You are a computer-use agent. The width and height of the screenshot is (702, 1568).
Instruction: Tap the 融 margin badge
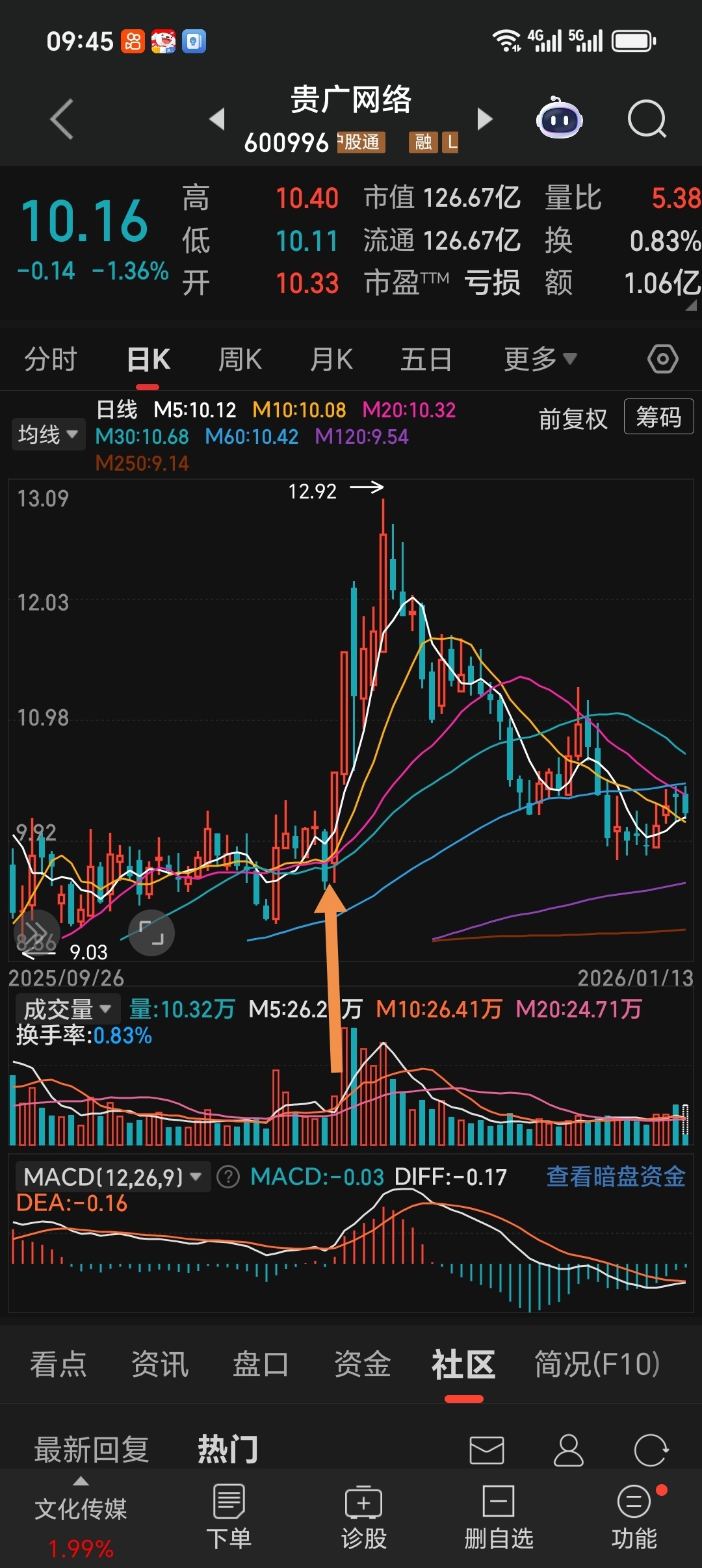tap(423, 142)
